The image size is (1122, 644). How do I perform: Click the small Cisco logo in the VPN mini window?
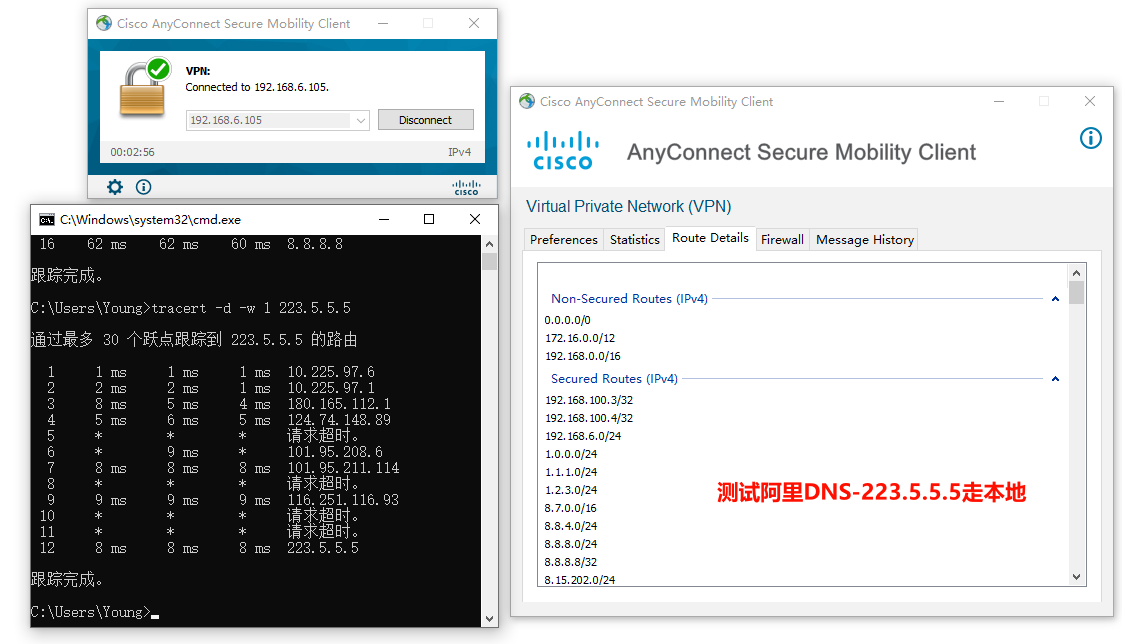pyautogui.click(x=466, y=187)
